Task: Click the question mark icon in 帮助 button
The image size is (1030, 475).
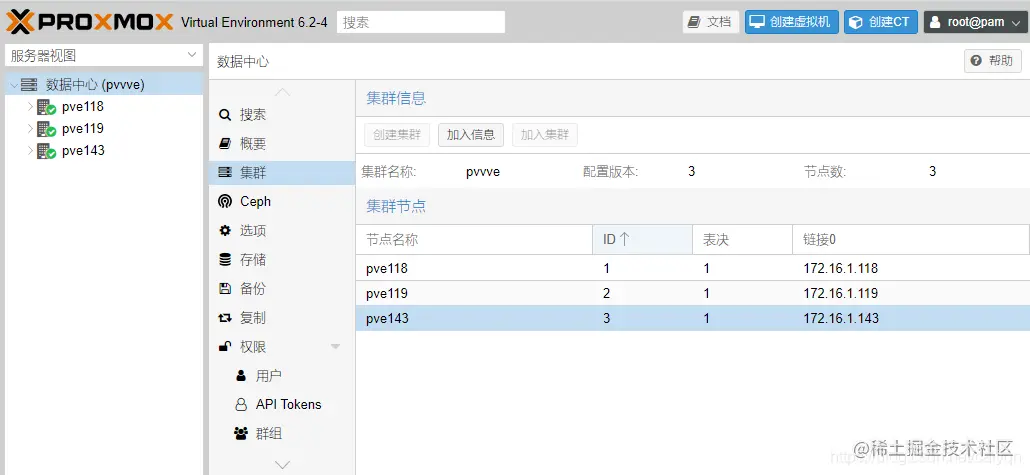Action: [x=976, y=61]
